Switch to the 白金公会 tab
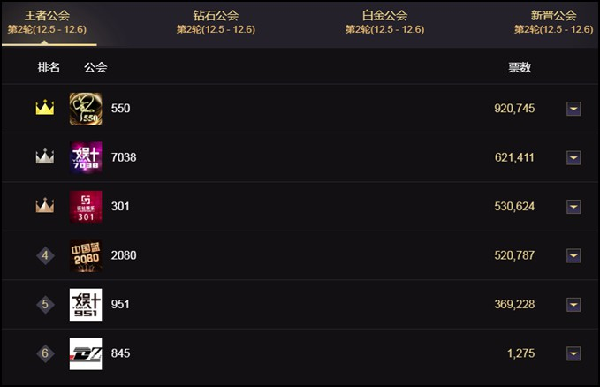 [385, 22]
